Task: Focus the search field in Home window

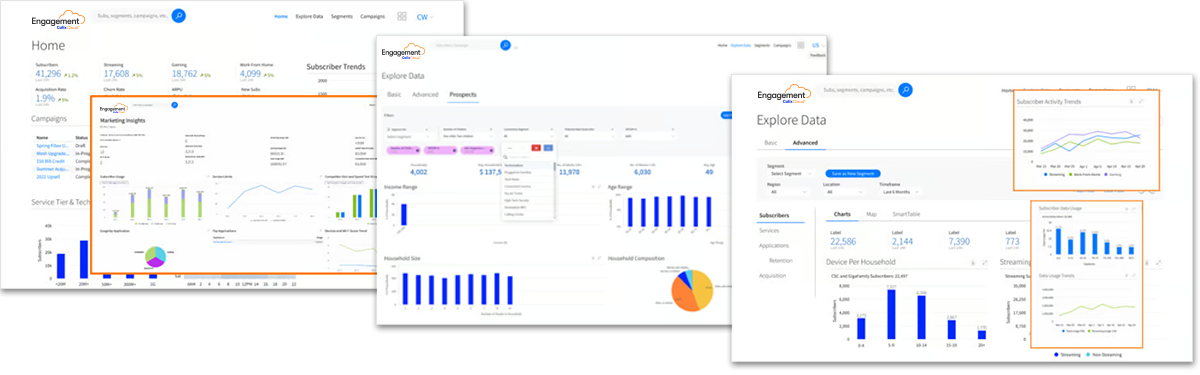Action: coord(132,16)
